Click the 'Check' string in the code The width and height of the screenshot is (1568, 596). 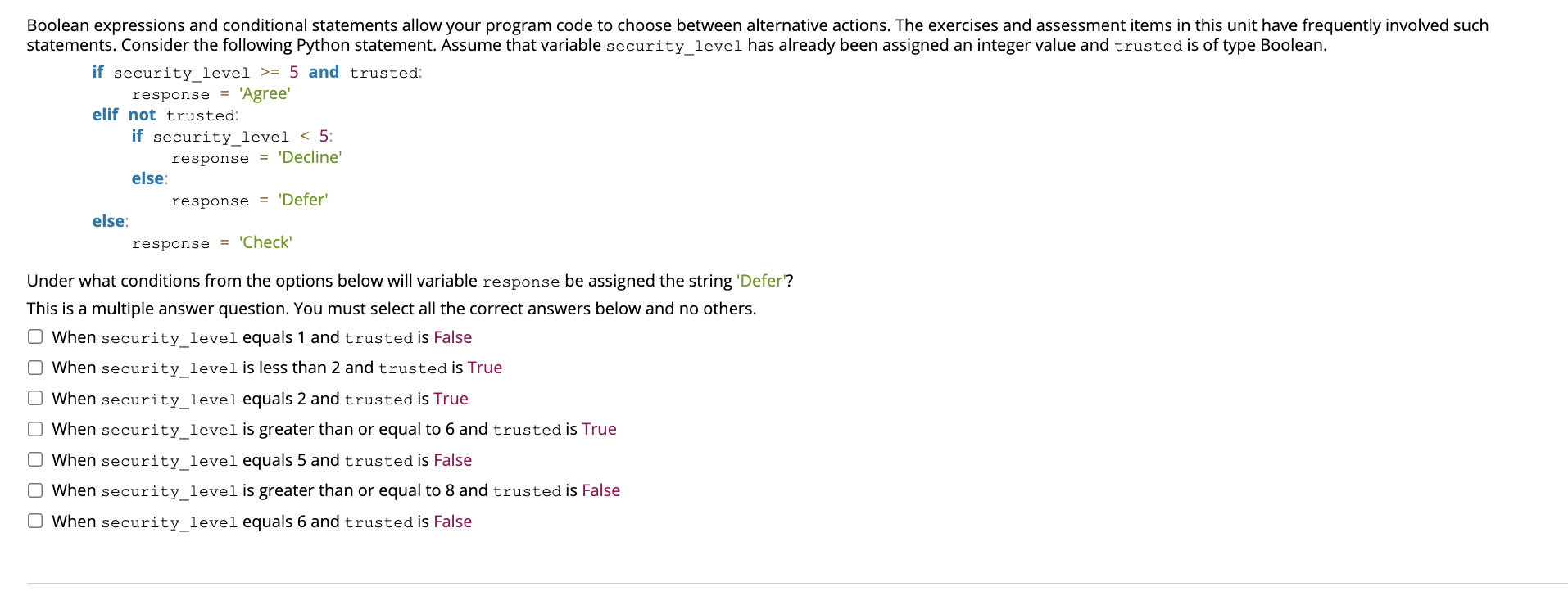click(x=265, y=242)
